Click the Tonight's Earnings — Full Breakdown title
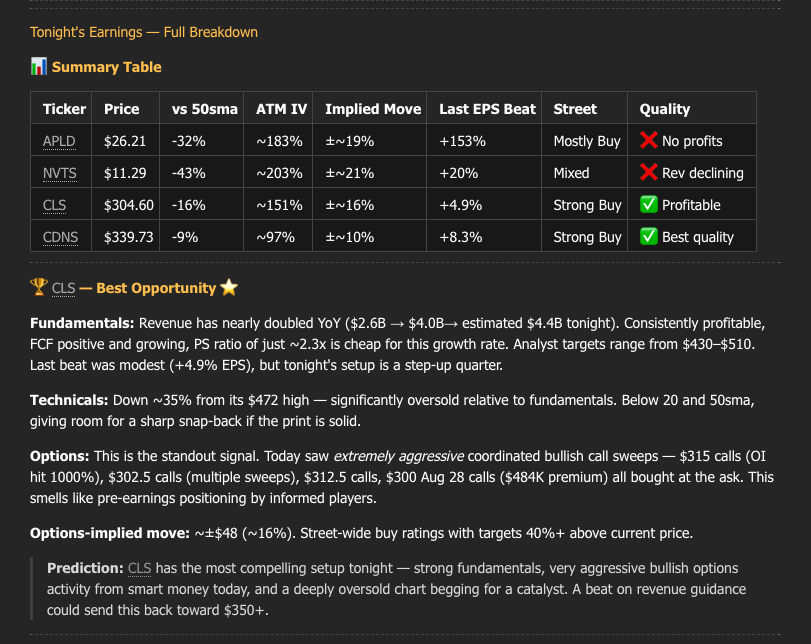Screen dimensions: 811x644 (144, 32)
